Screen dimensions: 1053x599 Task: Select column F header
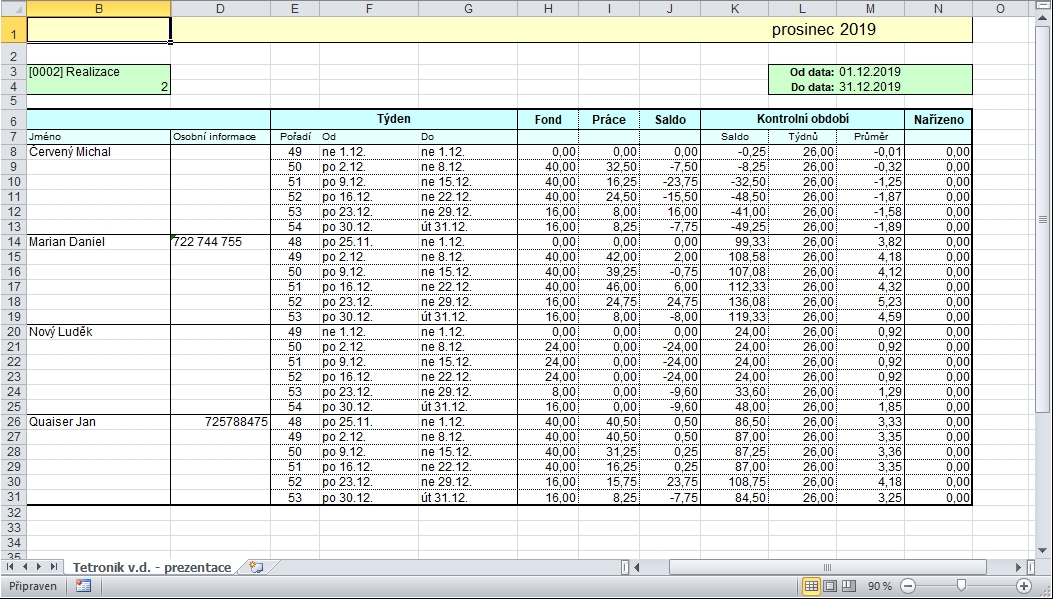(x=369, y=8)
